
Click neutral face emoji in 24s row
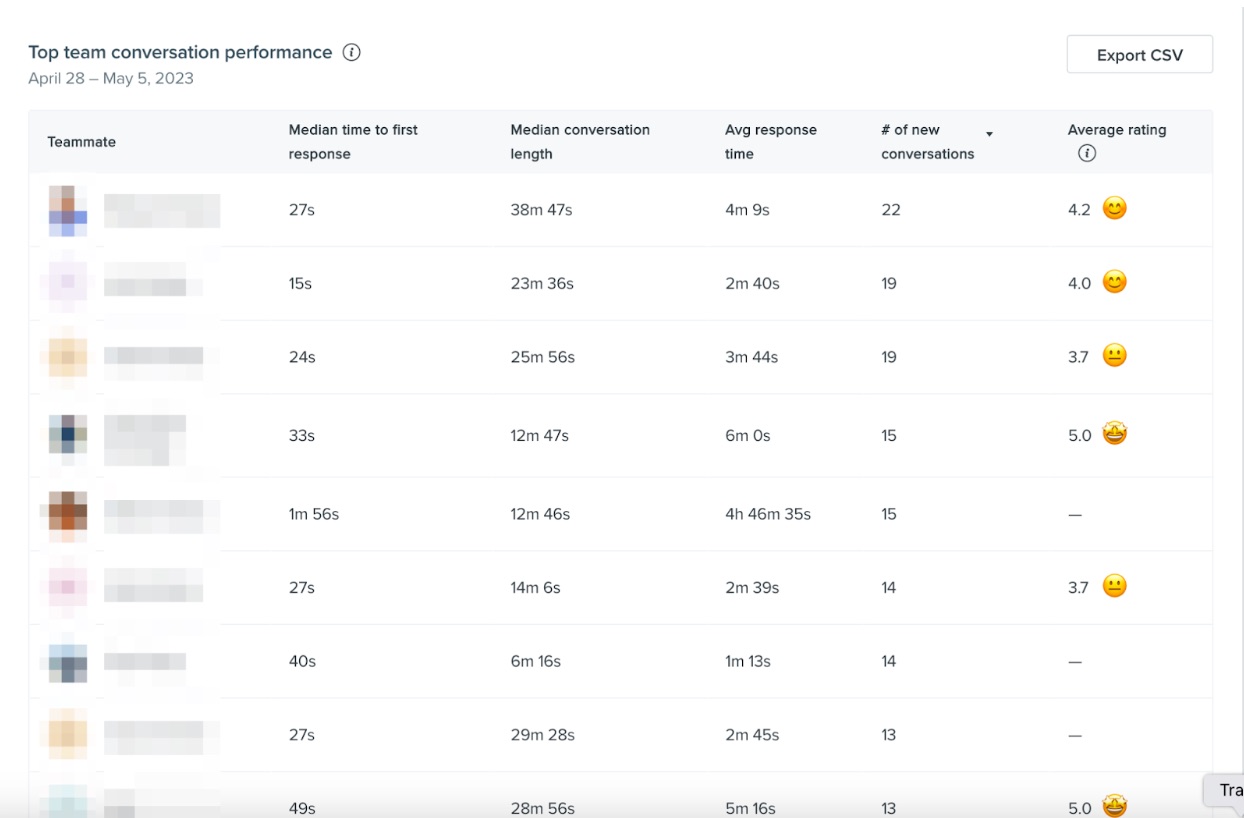point(1114,356)
